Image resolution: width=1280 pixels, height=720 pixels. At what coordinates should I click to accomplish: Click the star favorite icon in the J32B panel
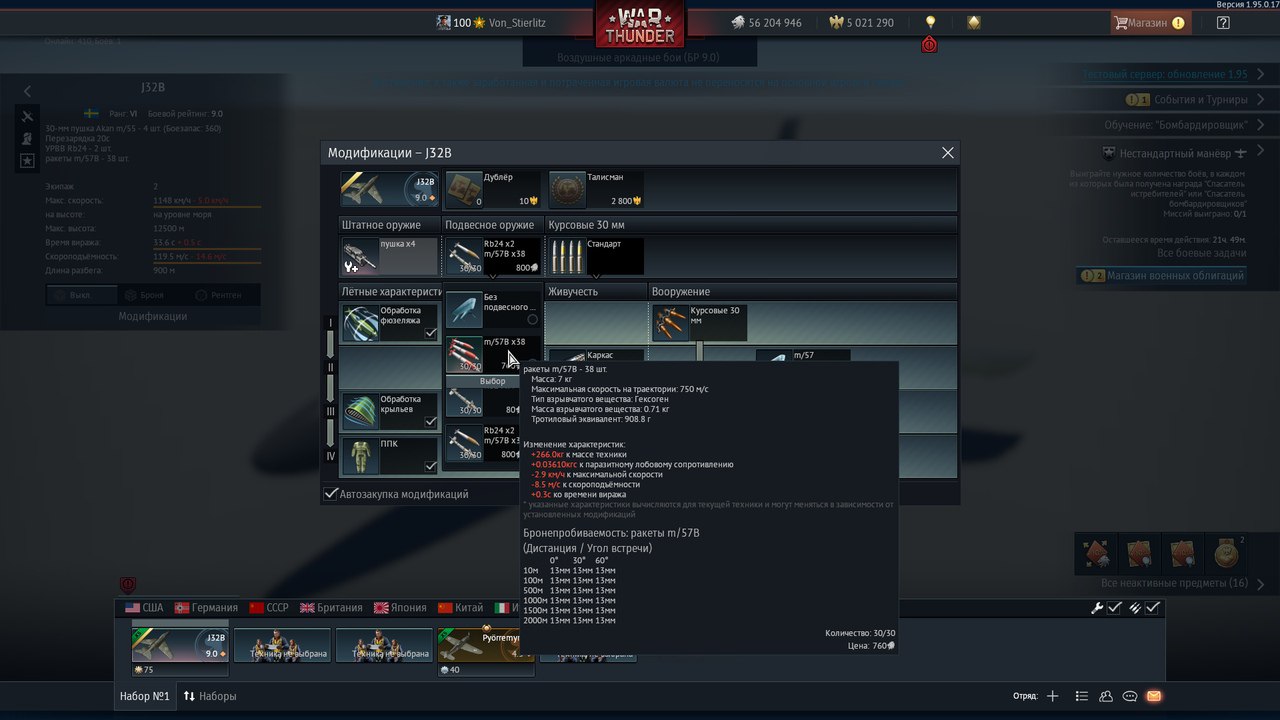coord(27,160)
